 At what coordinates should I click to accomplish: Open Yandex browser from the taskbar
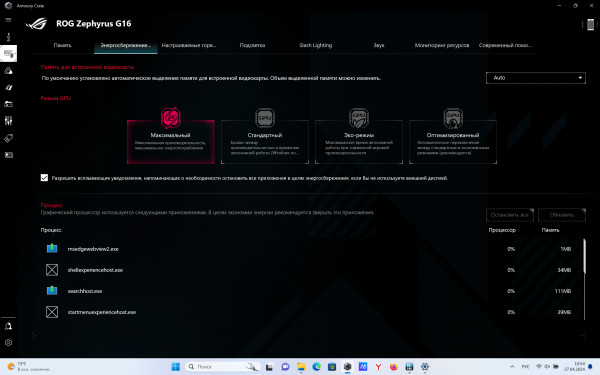coord(378,367)
